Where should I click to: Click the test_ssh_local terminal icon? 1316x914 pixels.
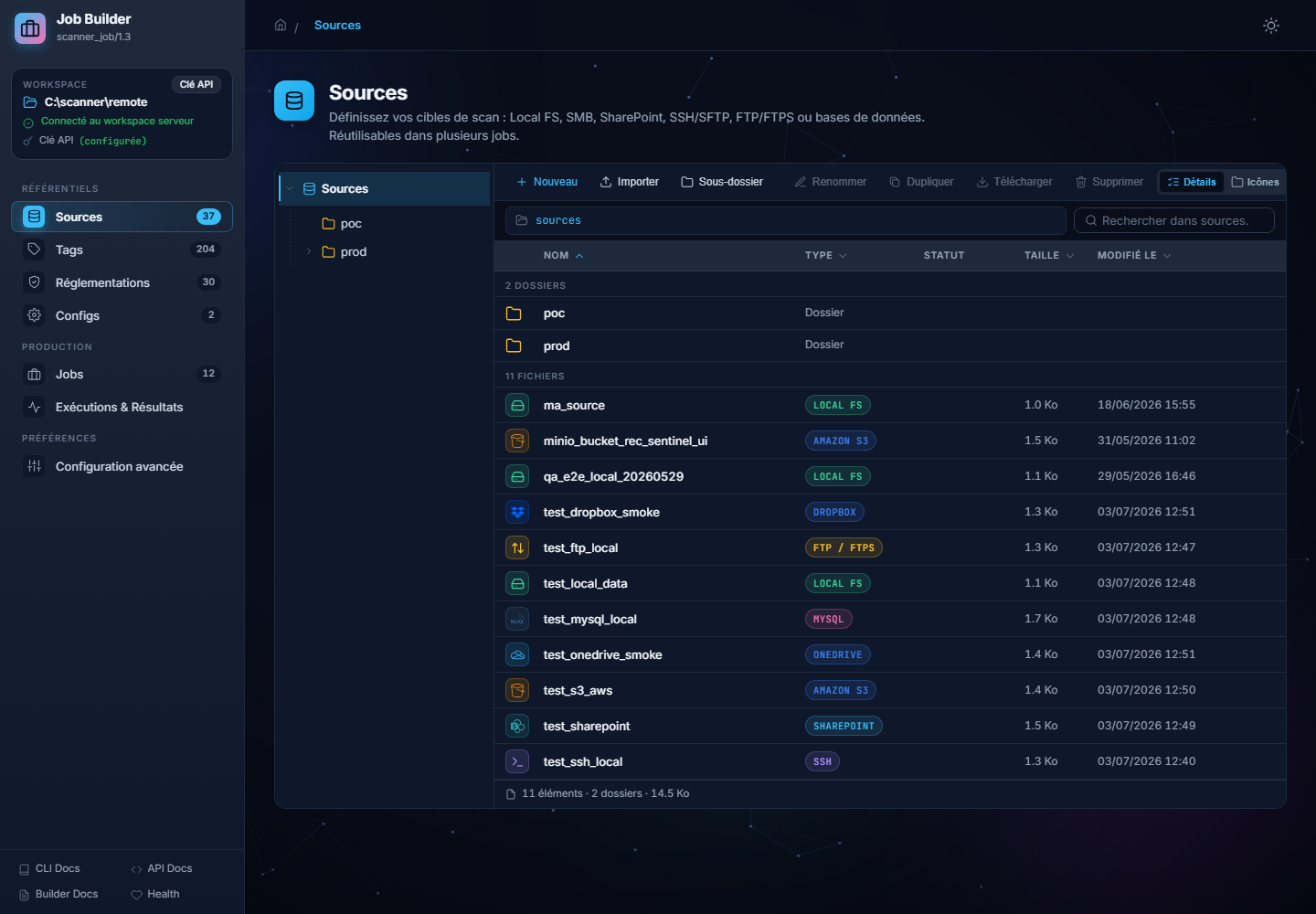[x=517, y=761]
